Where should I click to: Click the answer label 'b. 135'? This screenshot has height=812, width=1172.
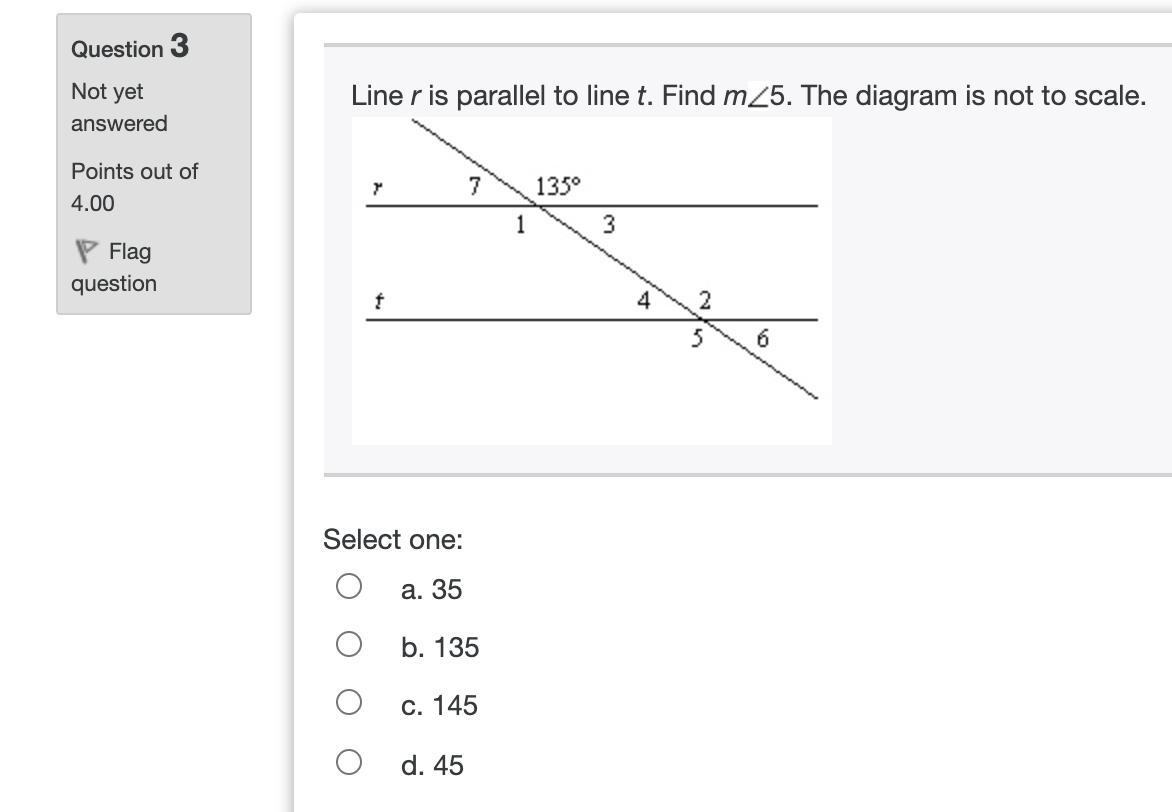click(440, 648)
